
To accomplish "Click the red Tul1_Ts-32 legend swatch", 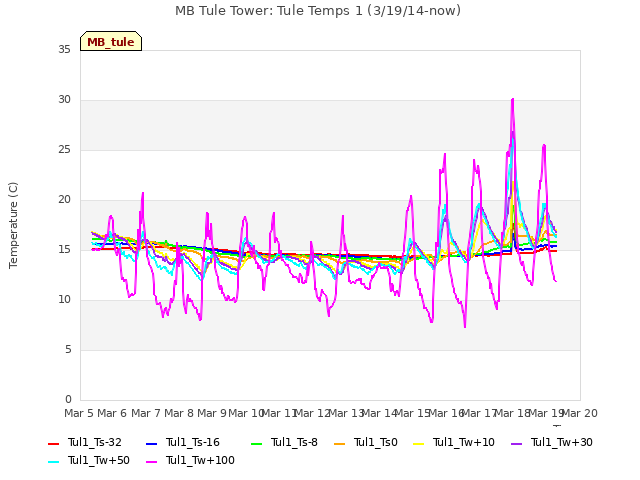I will tap(53, 443).
